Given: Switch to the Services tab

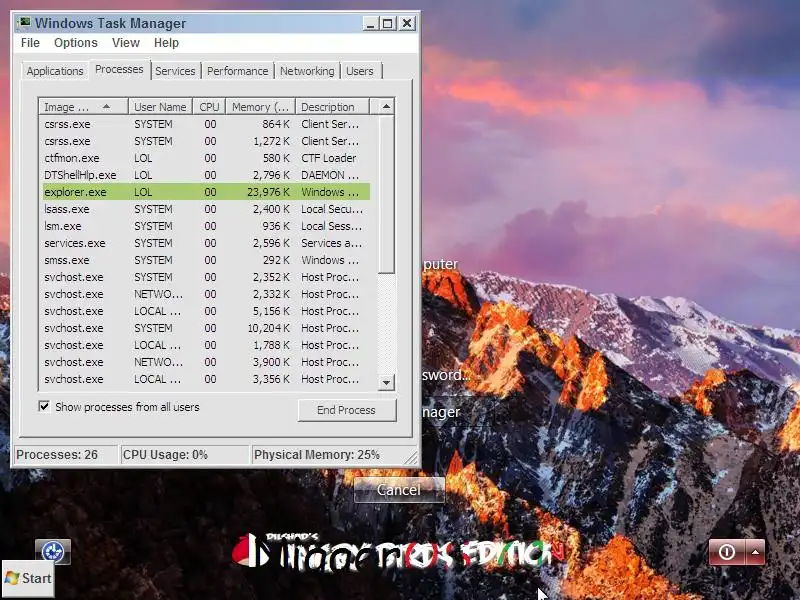Looking at the screenshot, I should pyautogui.click(x=175, y=71).
